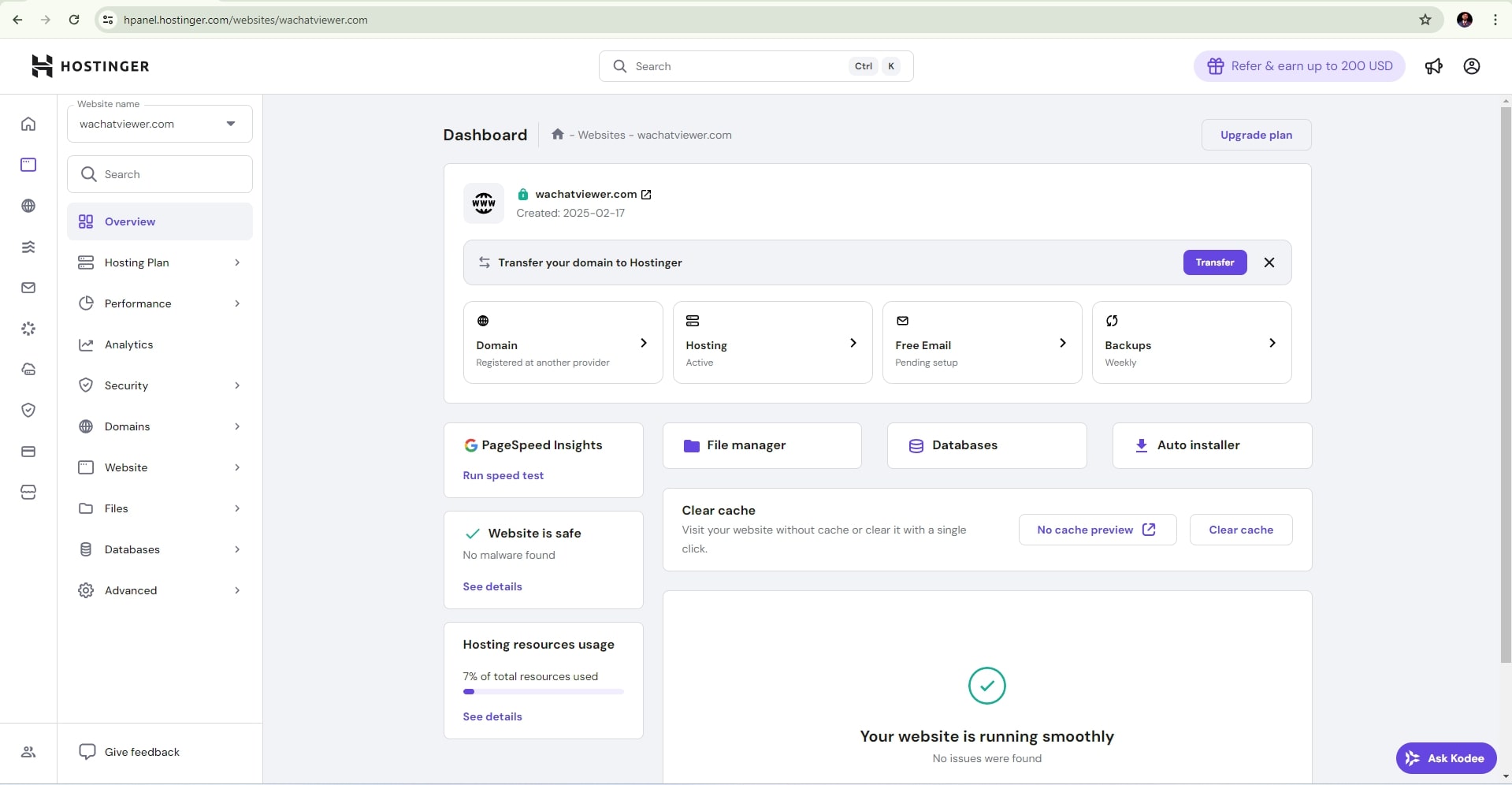Viewport: 1512px width, 785px height.
Task: Open Analytics from the sidebar
Action: pyautogui.click(x=129, y=344)
